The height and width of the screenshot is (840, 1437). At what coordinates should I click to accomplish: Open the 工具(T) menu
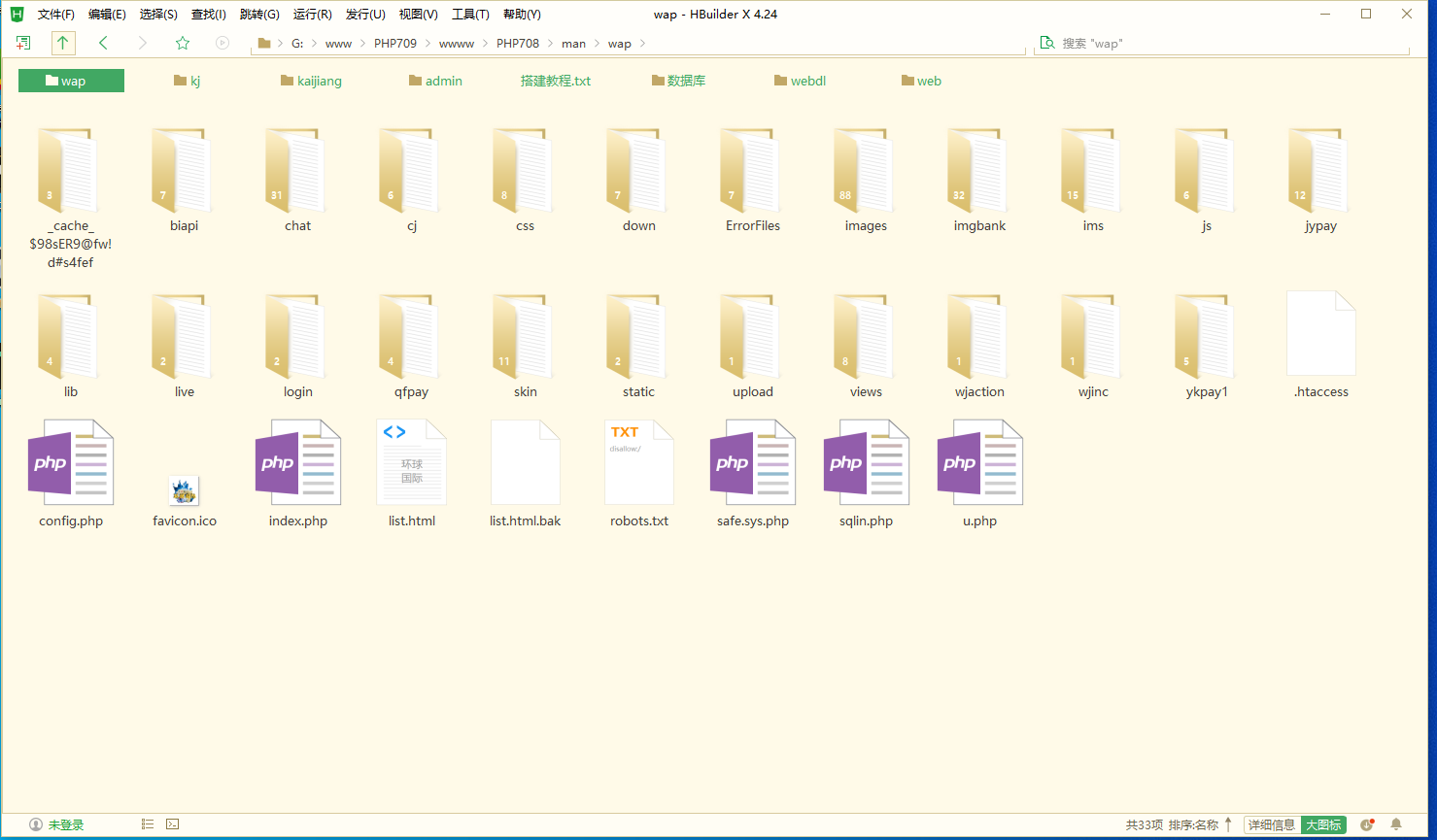click(470, 15)
